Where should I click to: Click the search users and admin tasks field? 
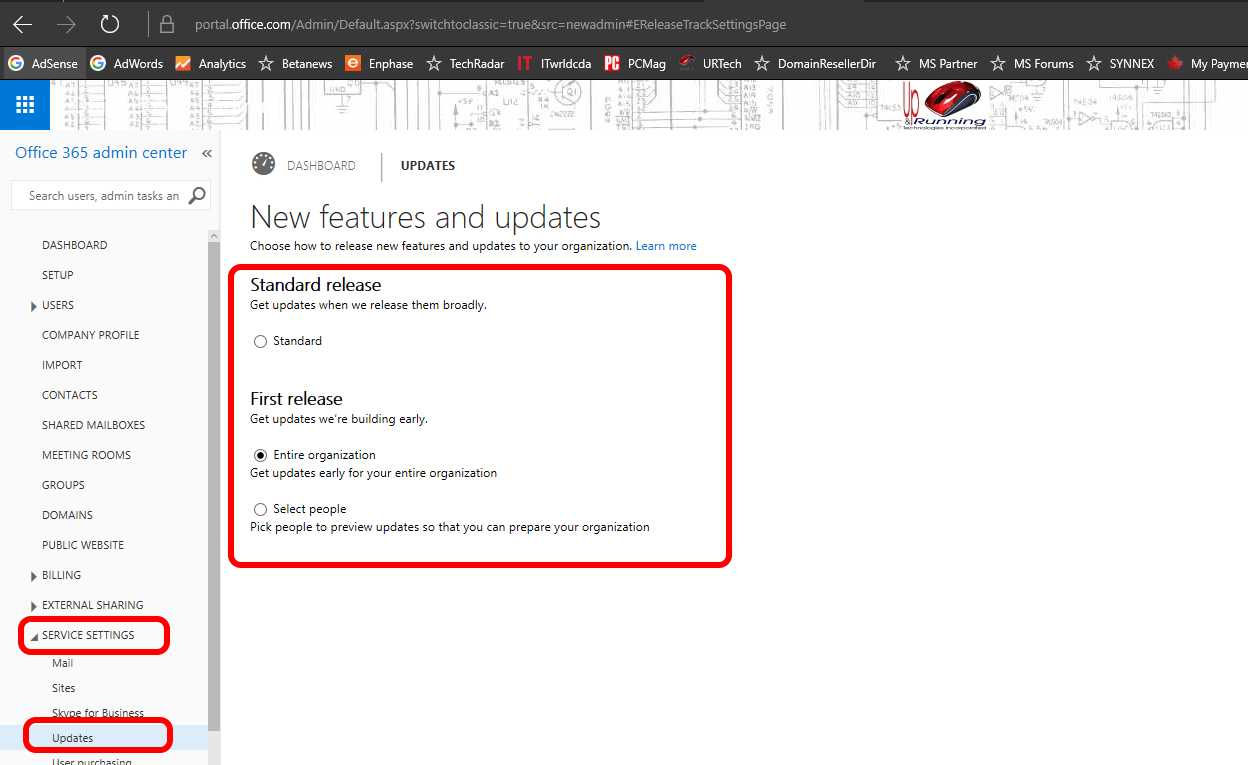tap(103, 196)
